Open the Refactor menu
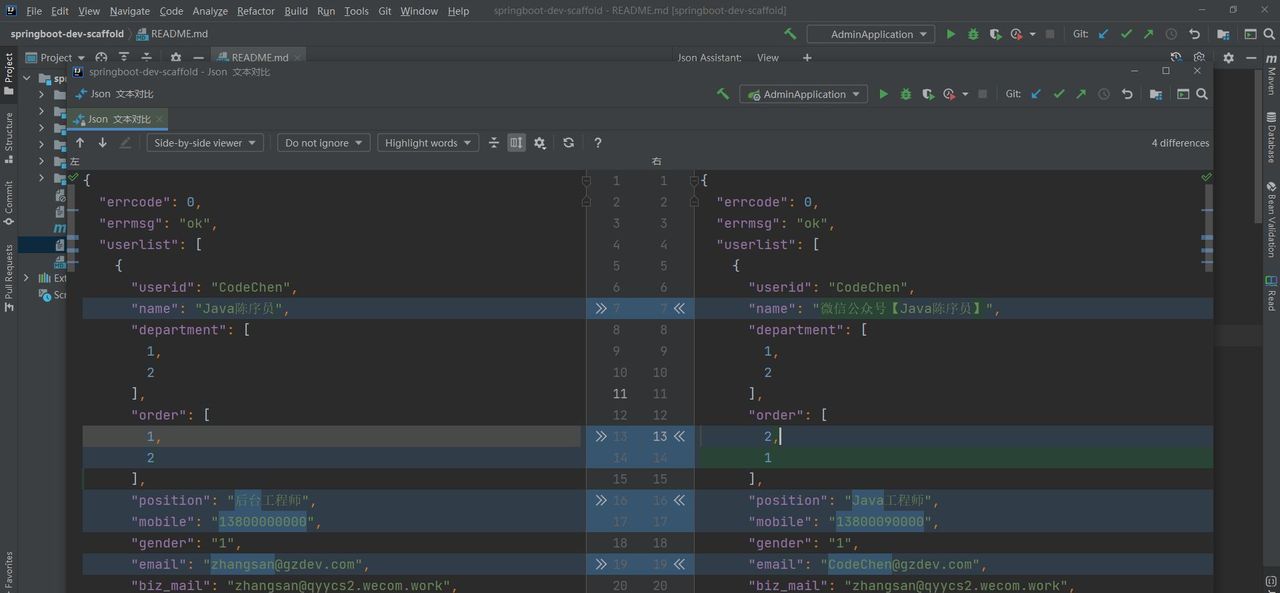Viewport: 1280px width, 593px height. pos(255,11)
